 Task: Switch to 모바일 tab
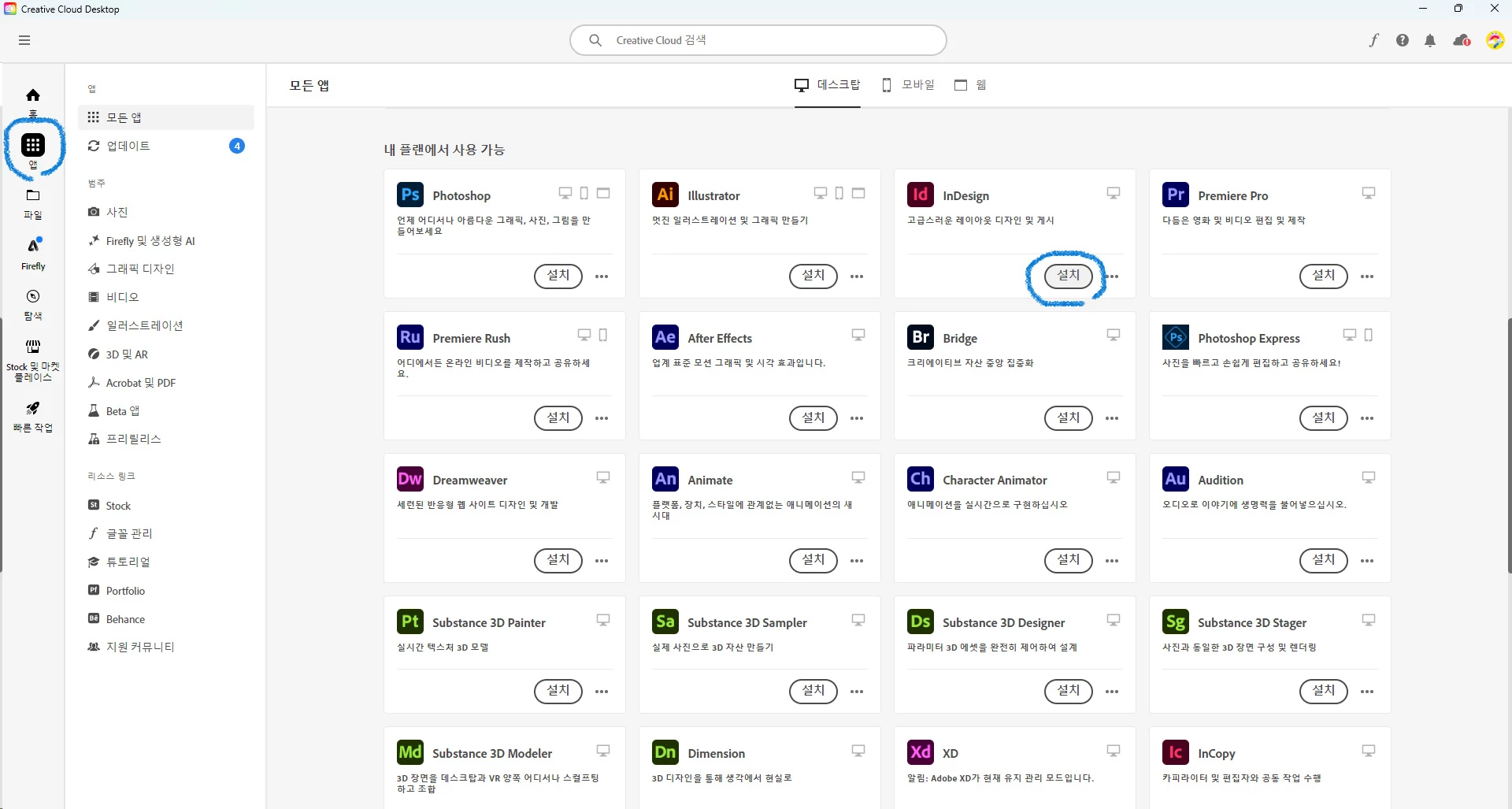pos(908,85)
